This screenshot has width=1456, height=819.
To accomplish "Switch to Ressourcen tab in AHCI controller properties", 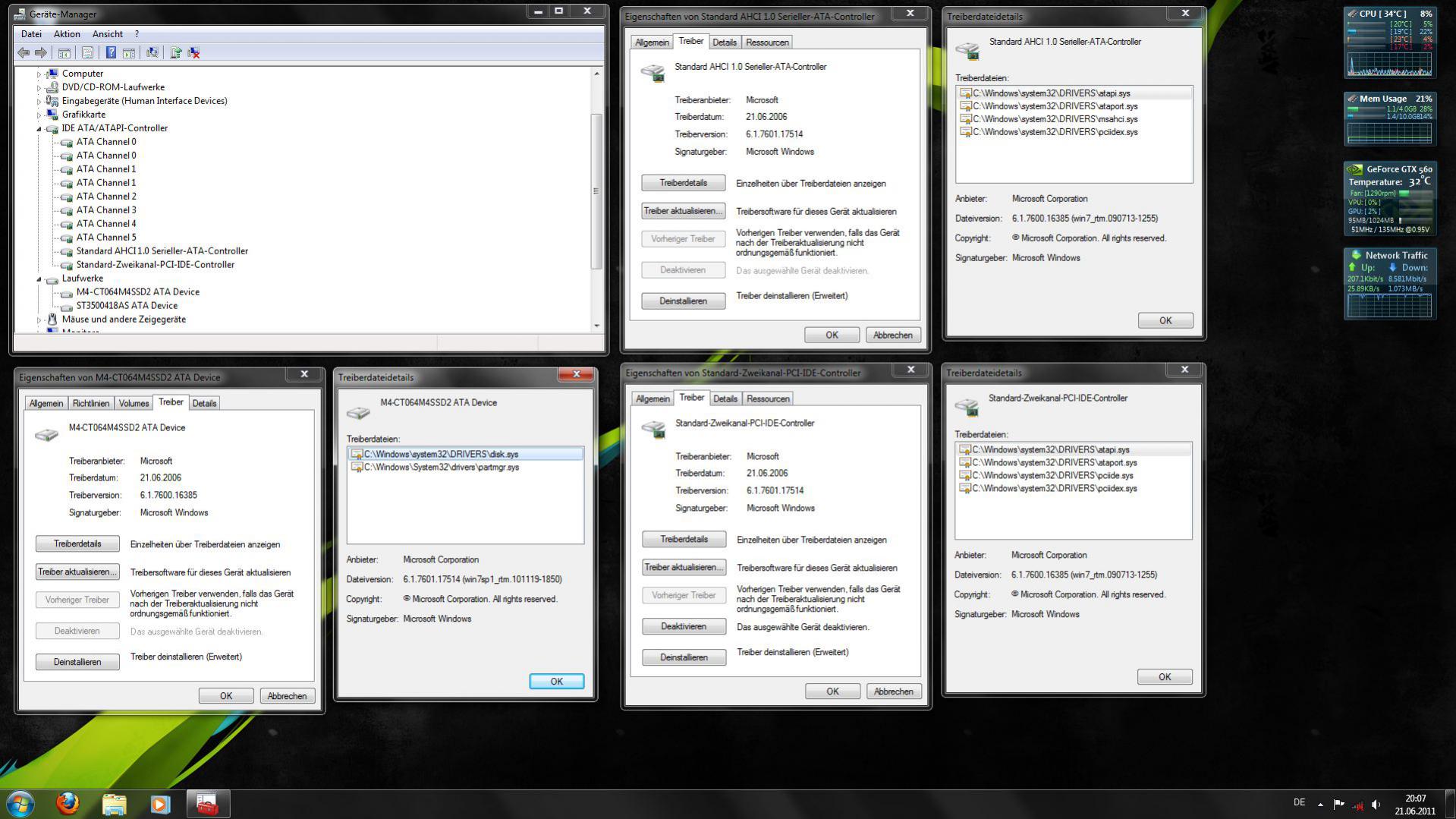I will coord(767,43).
